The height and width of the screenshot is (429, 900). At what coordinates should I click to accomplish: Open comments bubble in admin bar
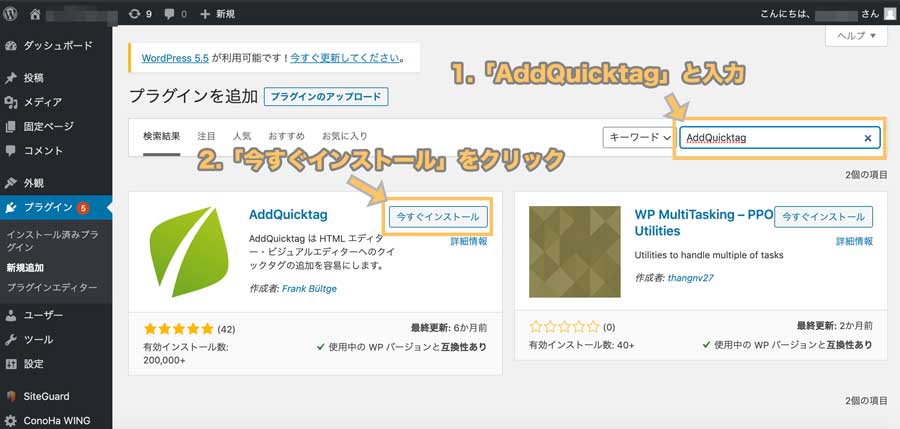(x=176, y=14)
